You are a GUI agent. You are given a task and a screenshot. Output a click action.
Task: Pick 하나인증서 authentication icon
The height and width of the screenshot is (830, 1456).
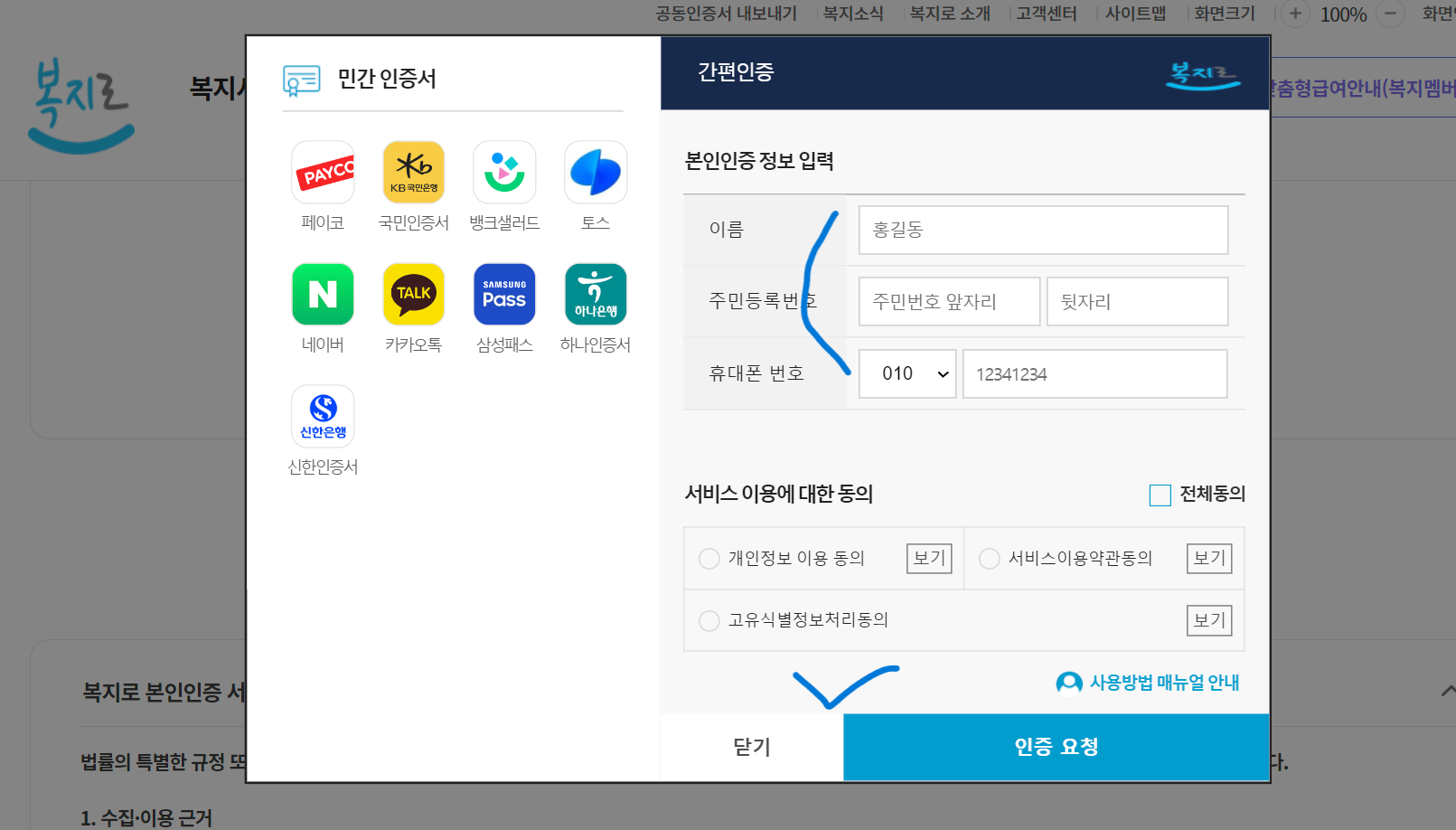tap(595, 294)
